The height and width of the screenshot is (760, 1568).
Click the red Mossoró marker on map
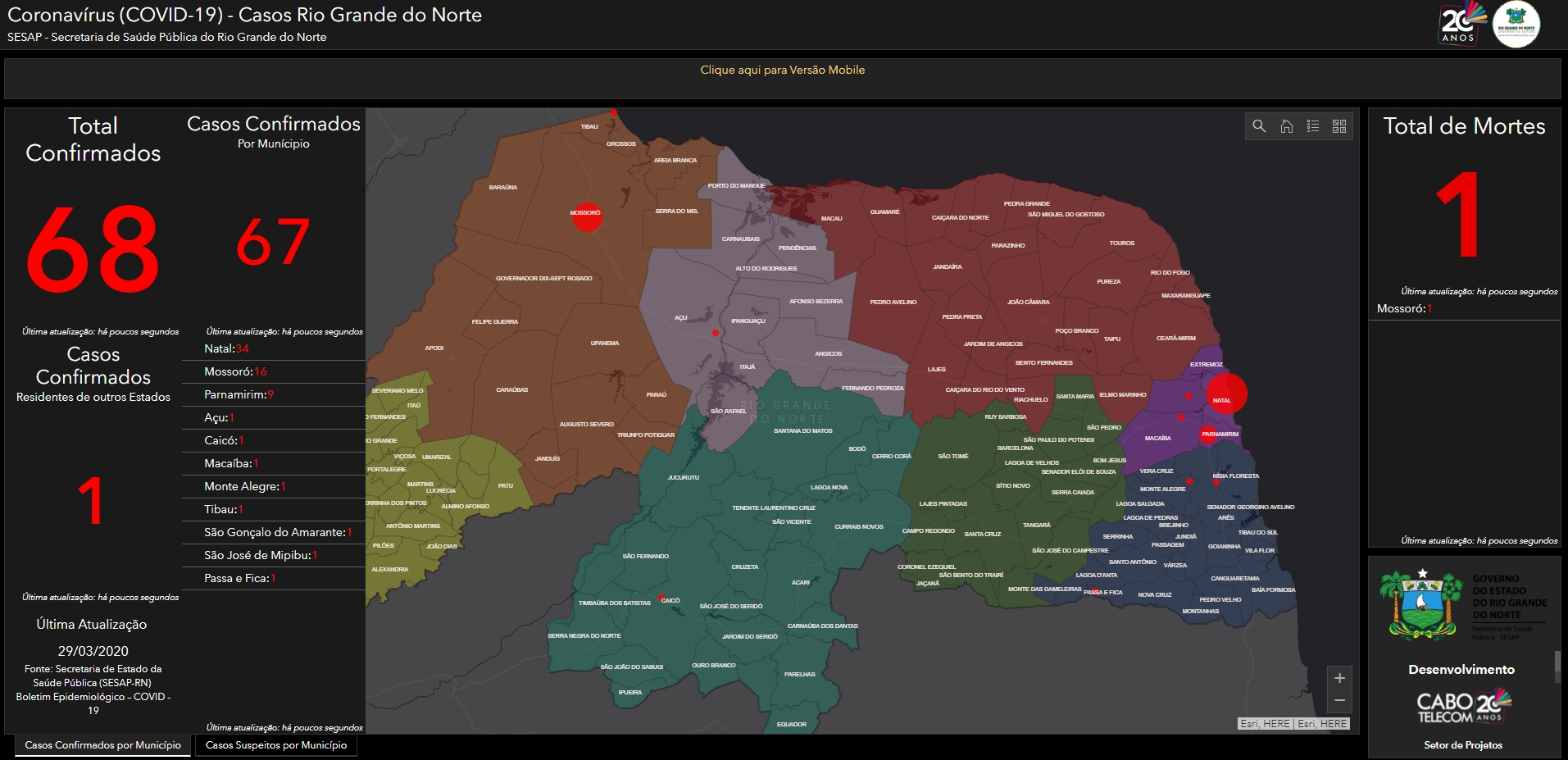[587, 216]
